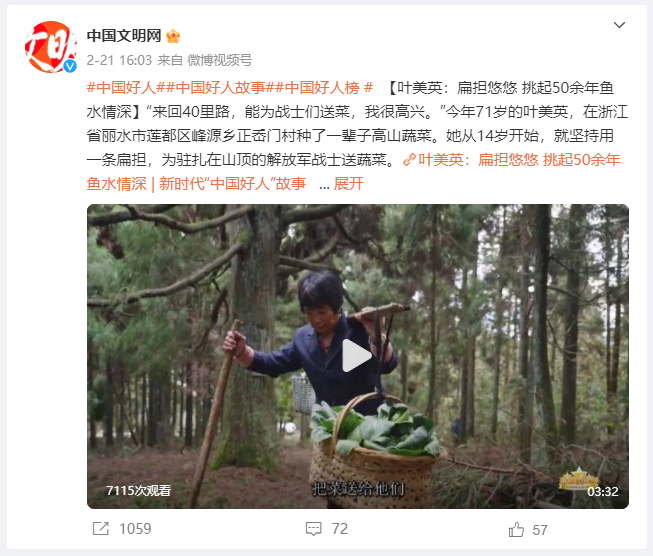Open the #中国好人故事# hashtag
The height and width of the screenshot is (556, 653).
pyautogui.click(x=219, y=88)
